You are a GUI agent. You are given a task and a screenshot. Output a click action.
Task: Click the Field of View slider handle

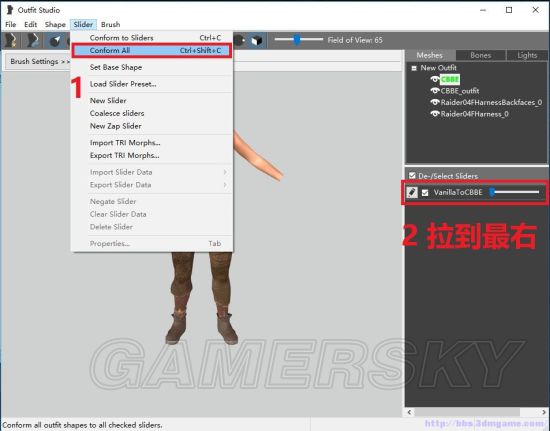click(297, 40)
